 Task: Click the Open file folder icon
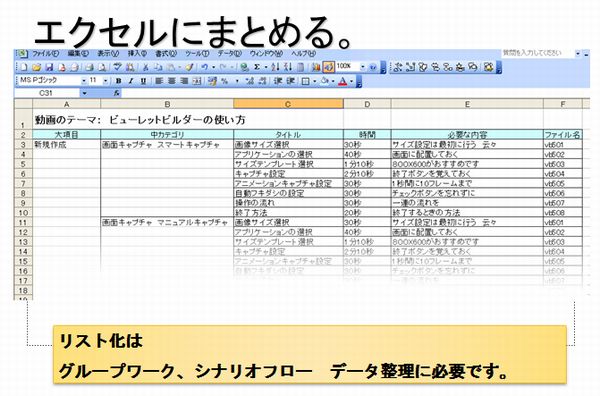[x=36, y=67]
